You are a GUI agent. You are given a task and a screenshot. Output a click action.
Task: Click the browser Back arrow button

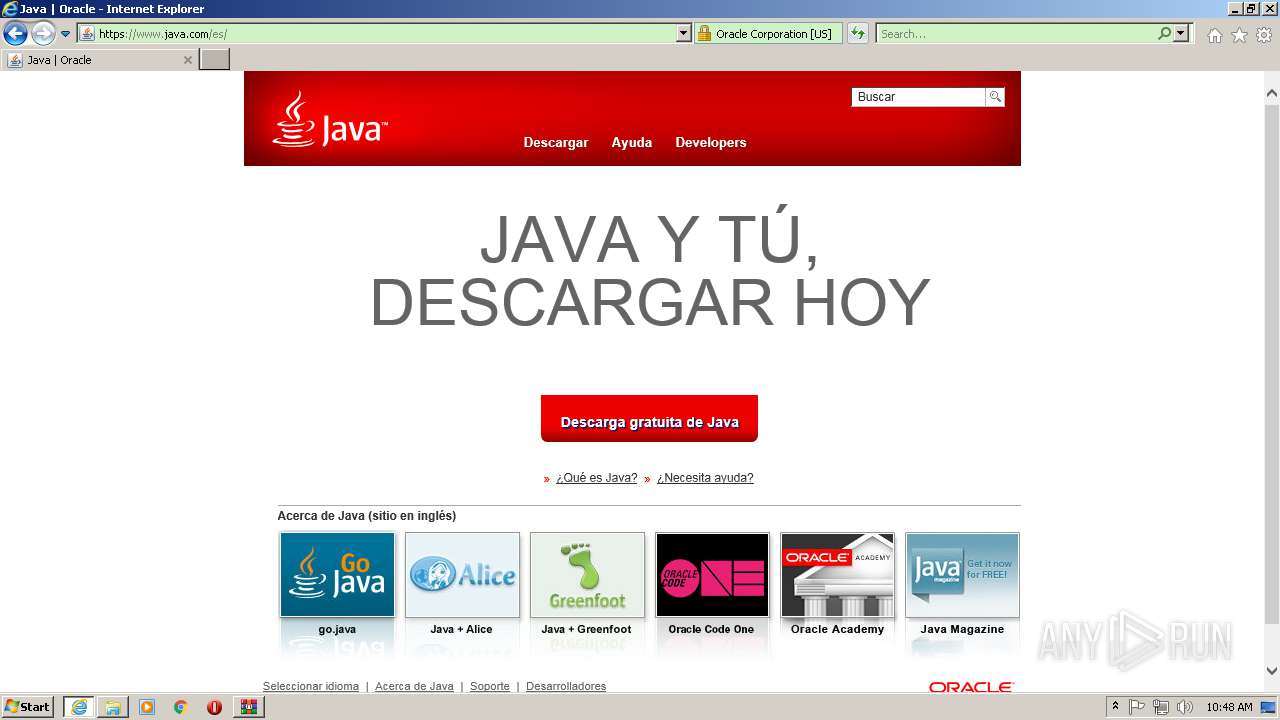point(15,34)
